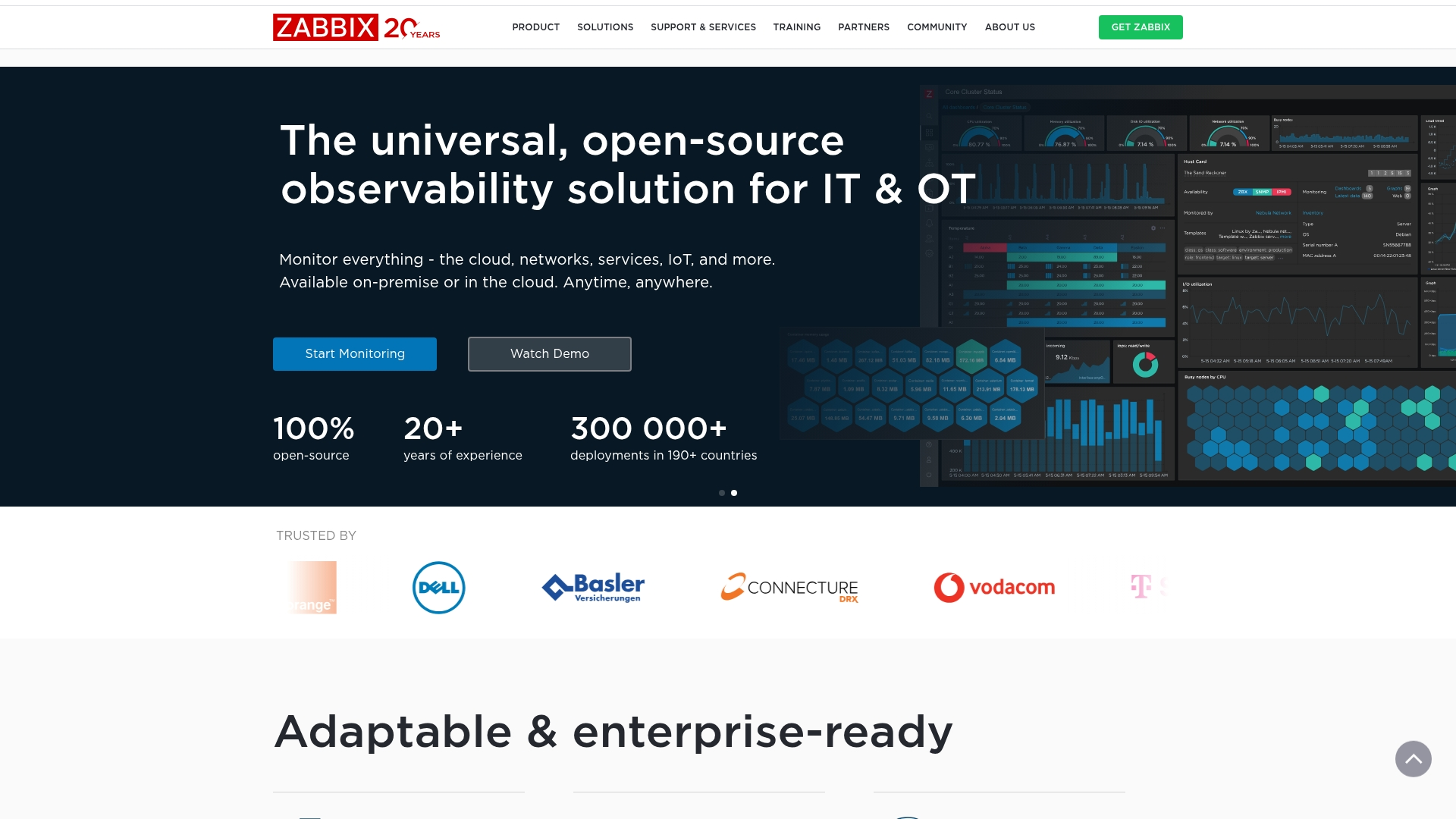The image size is (1456, 819).
Task: Open the Training menu item
Action: pos(796,27)
